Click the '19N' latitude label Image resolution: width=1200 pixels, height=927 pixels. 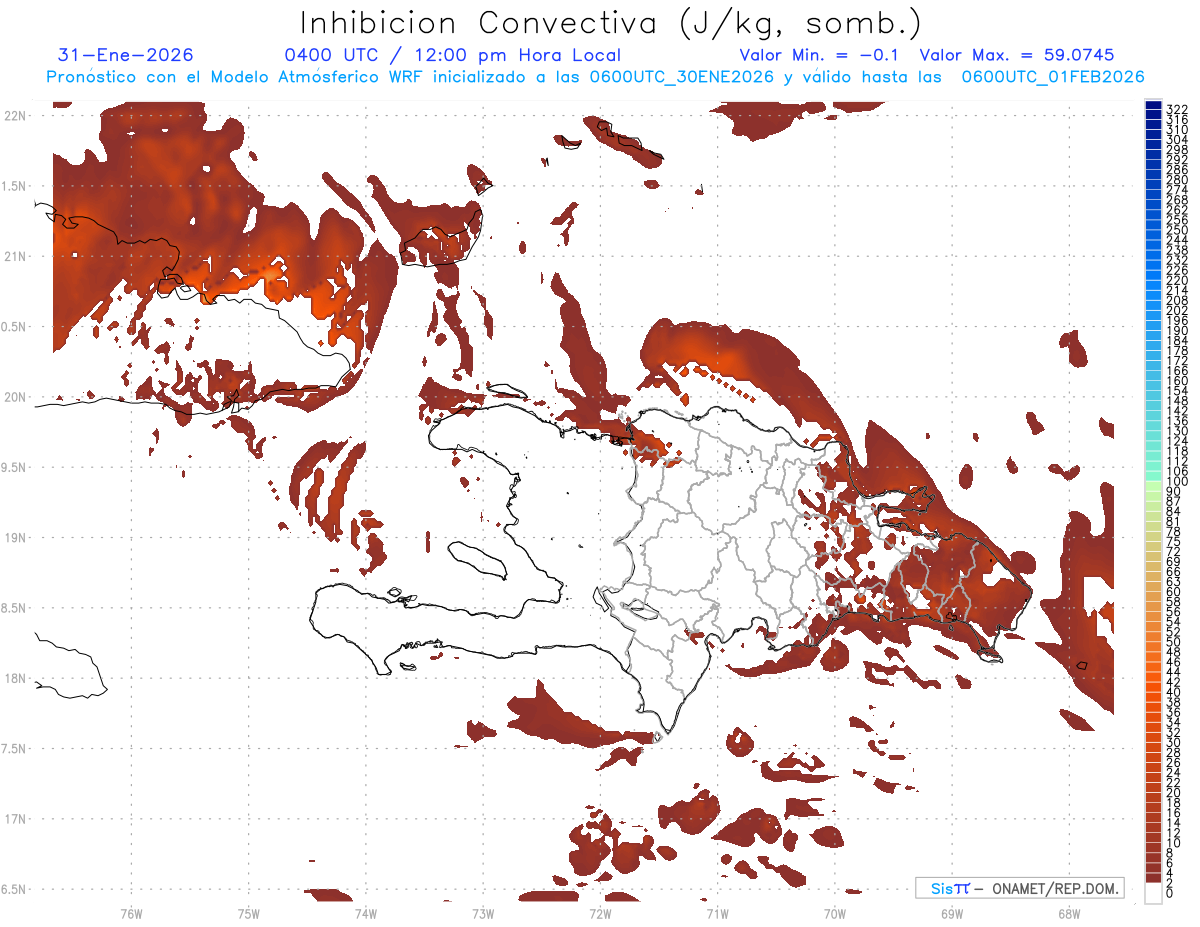tap(15, 538)
